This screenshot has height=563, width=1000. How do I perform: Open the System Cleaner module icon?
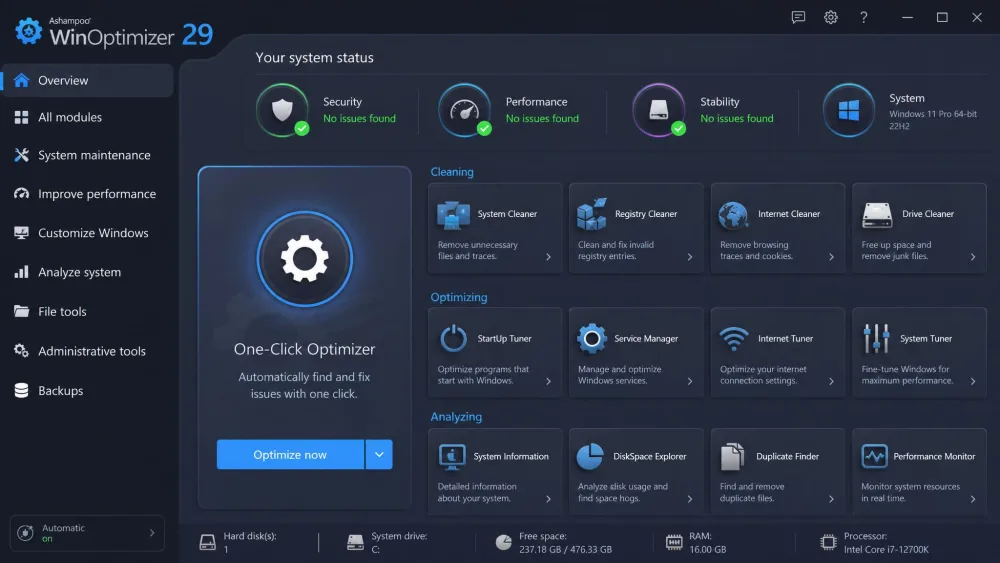click(453, 215)
